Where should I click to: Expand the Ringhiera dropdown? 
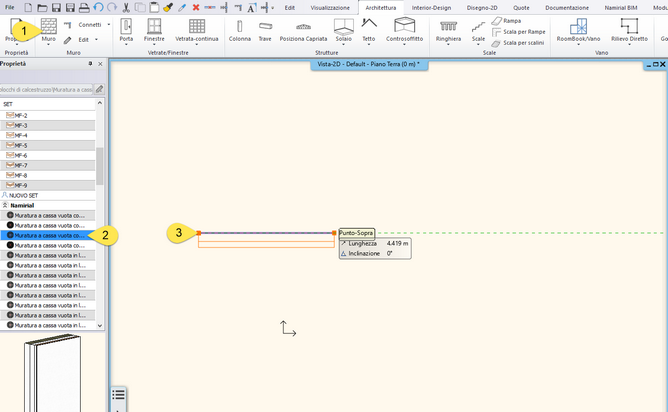(x=448, y=44)
